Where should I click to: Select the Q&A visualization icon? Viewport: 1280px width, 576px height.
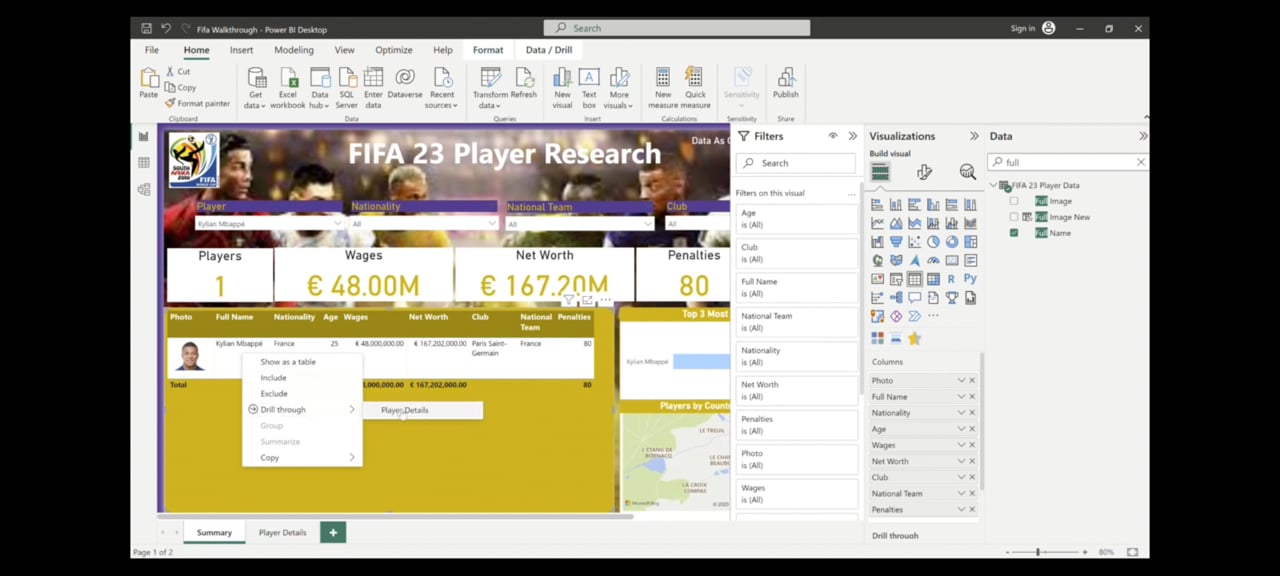click(914, 297)
